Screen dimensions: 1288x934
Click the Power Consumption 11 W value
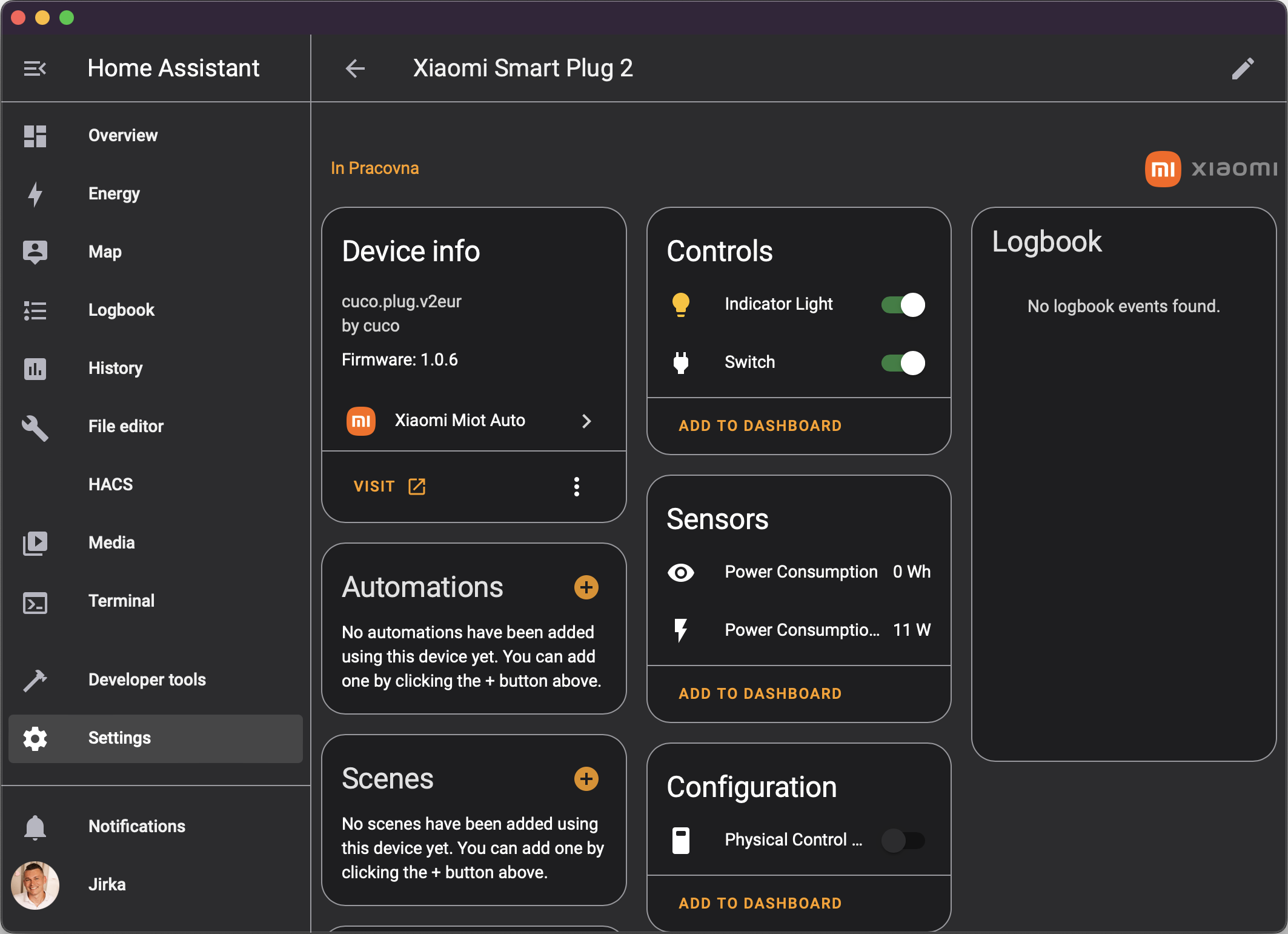point(912,630)
